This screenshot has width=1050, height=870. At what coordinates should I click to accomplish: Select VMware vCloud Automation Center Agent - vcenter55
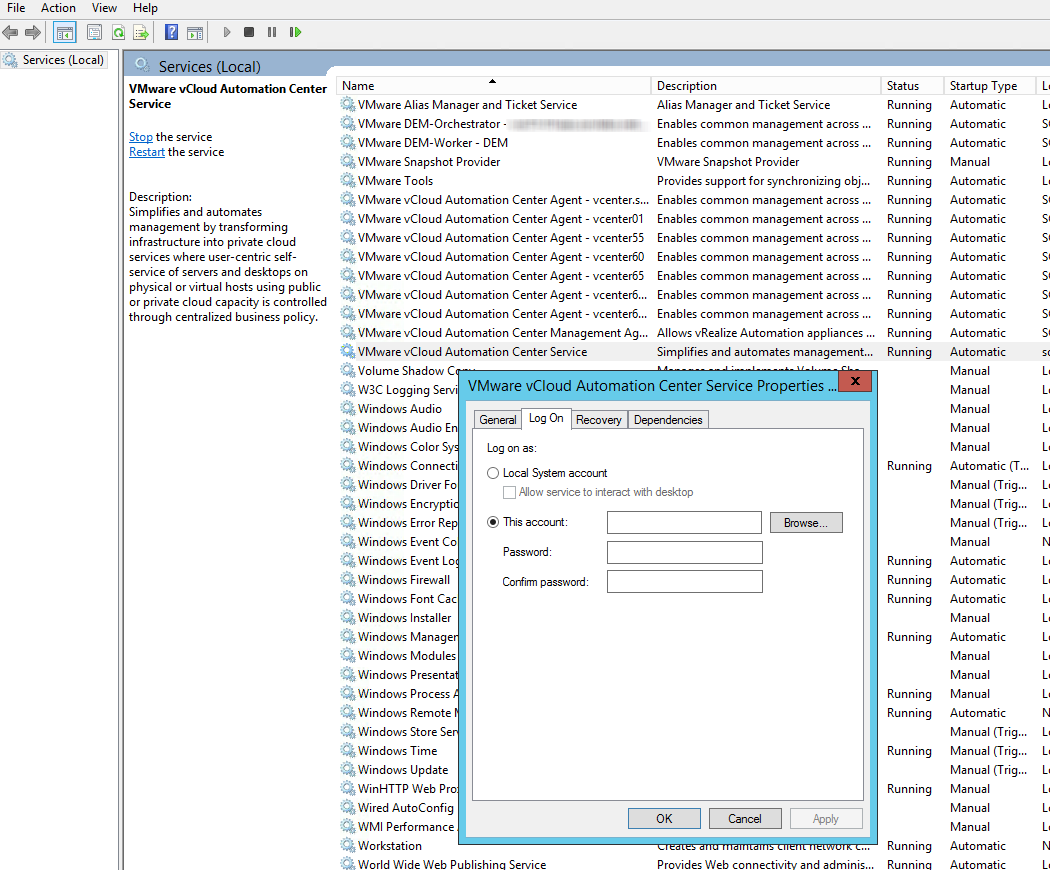[501, 238]
